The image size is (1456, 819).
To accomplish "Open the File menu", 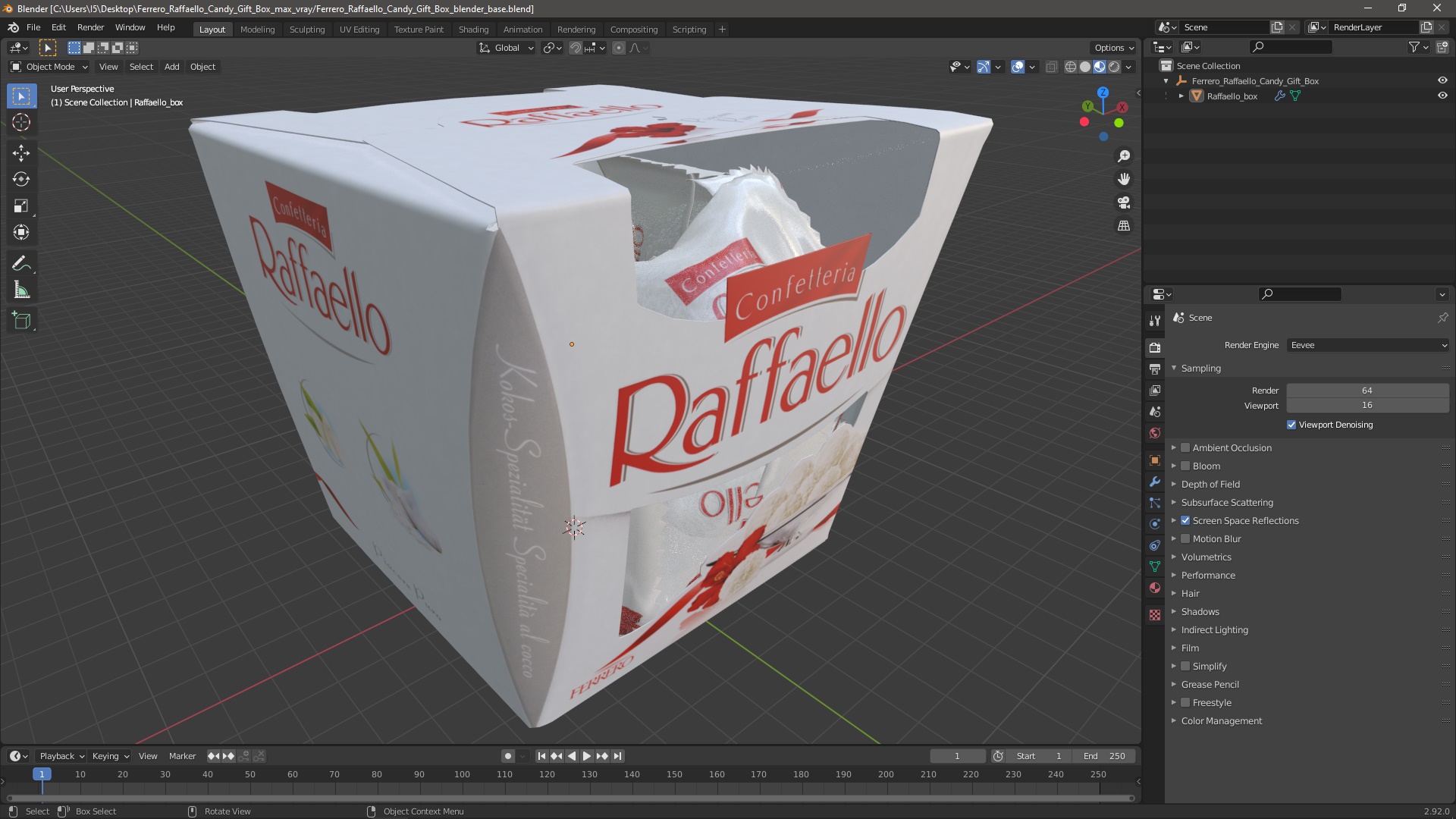I will (x=33, y=27).
